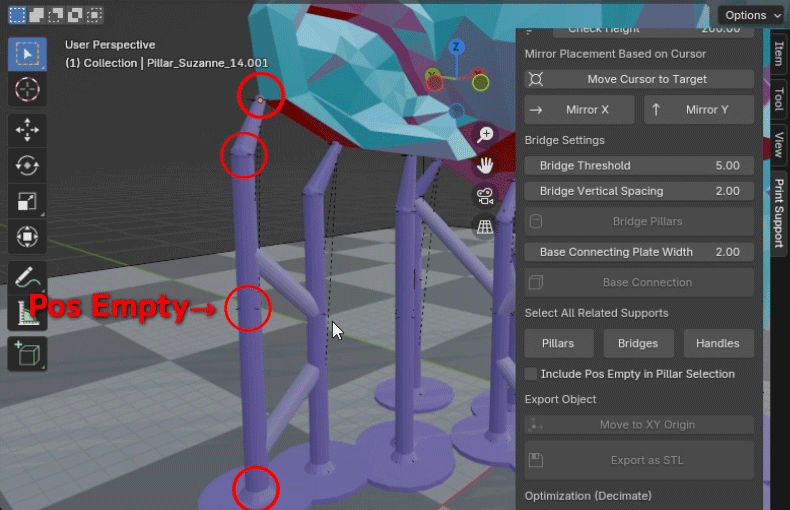Click the Check Height field
The width and height of the screenshot is (790, 510).
pyautogui.click(x=653, y=32)
